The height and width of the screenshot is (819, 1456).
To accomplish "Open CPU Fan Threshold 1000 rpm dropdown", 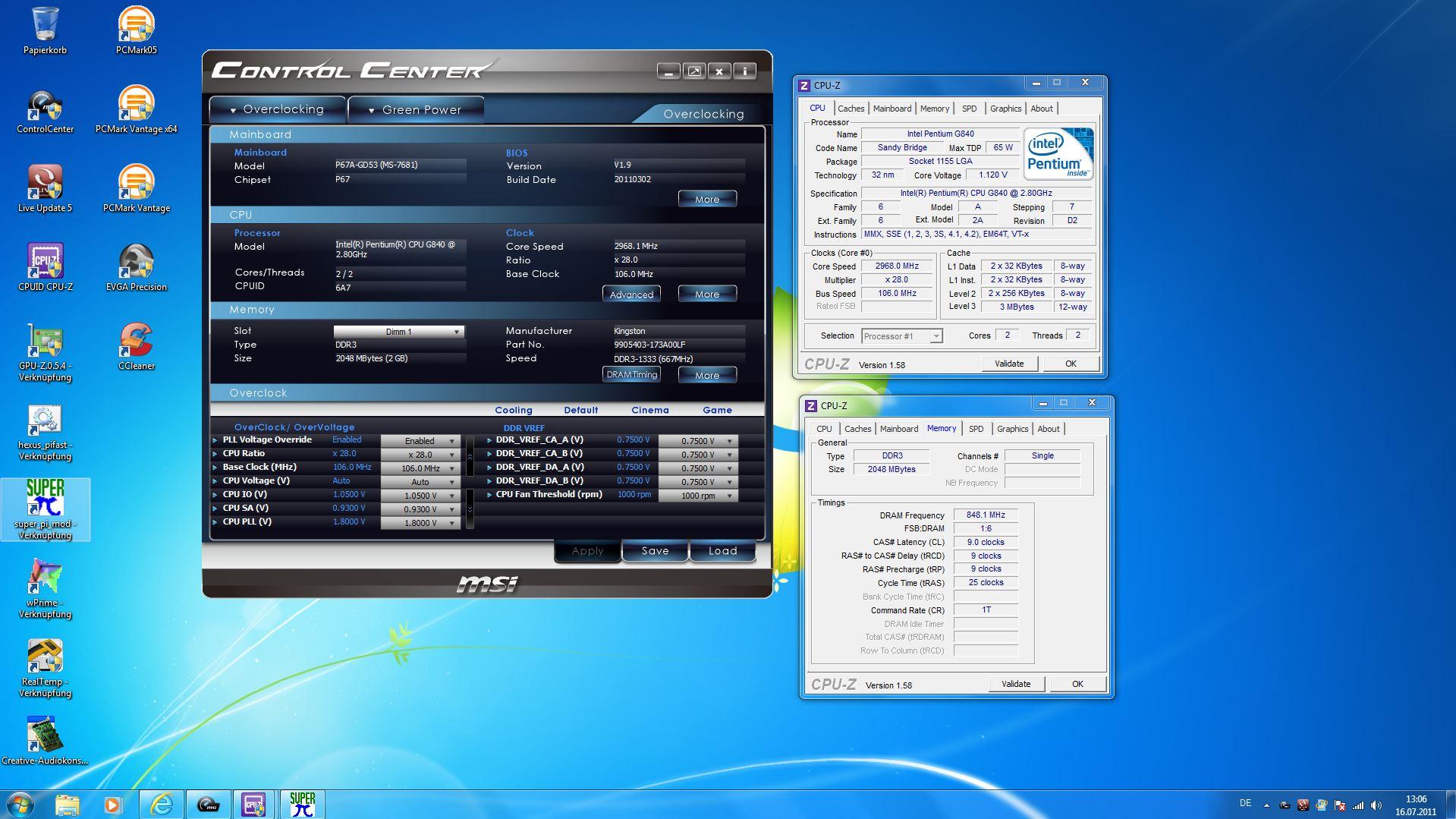I will pos(698,496).
